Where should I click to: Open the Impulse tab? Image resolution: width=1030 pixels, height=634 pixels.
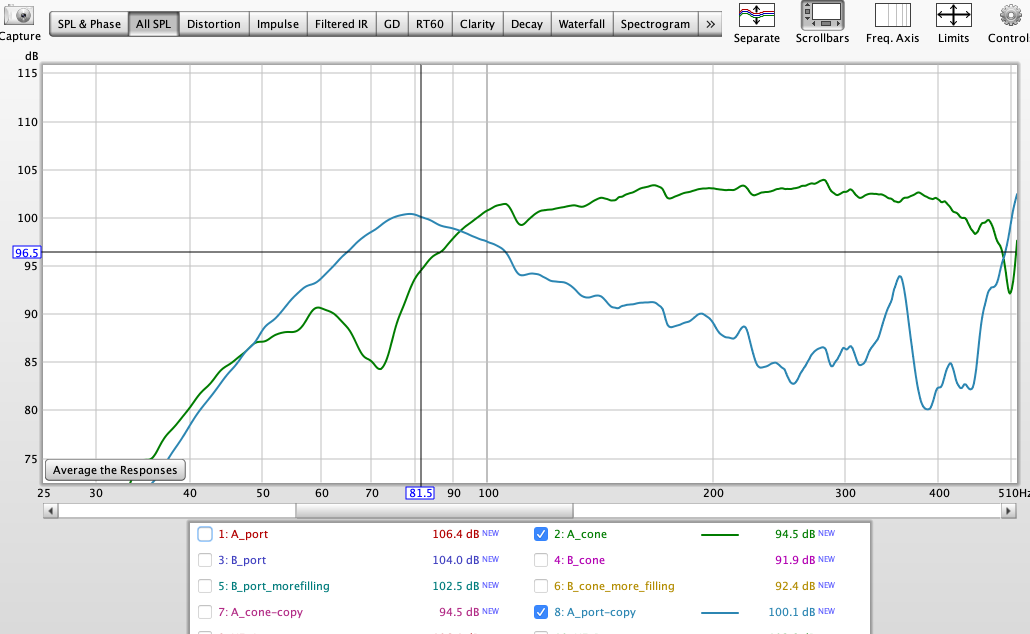tap(277, 24)
